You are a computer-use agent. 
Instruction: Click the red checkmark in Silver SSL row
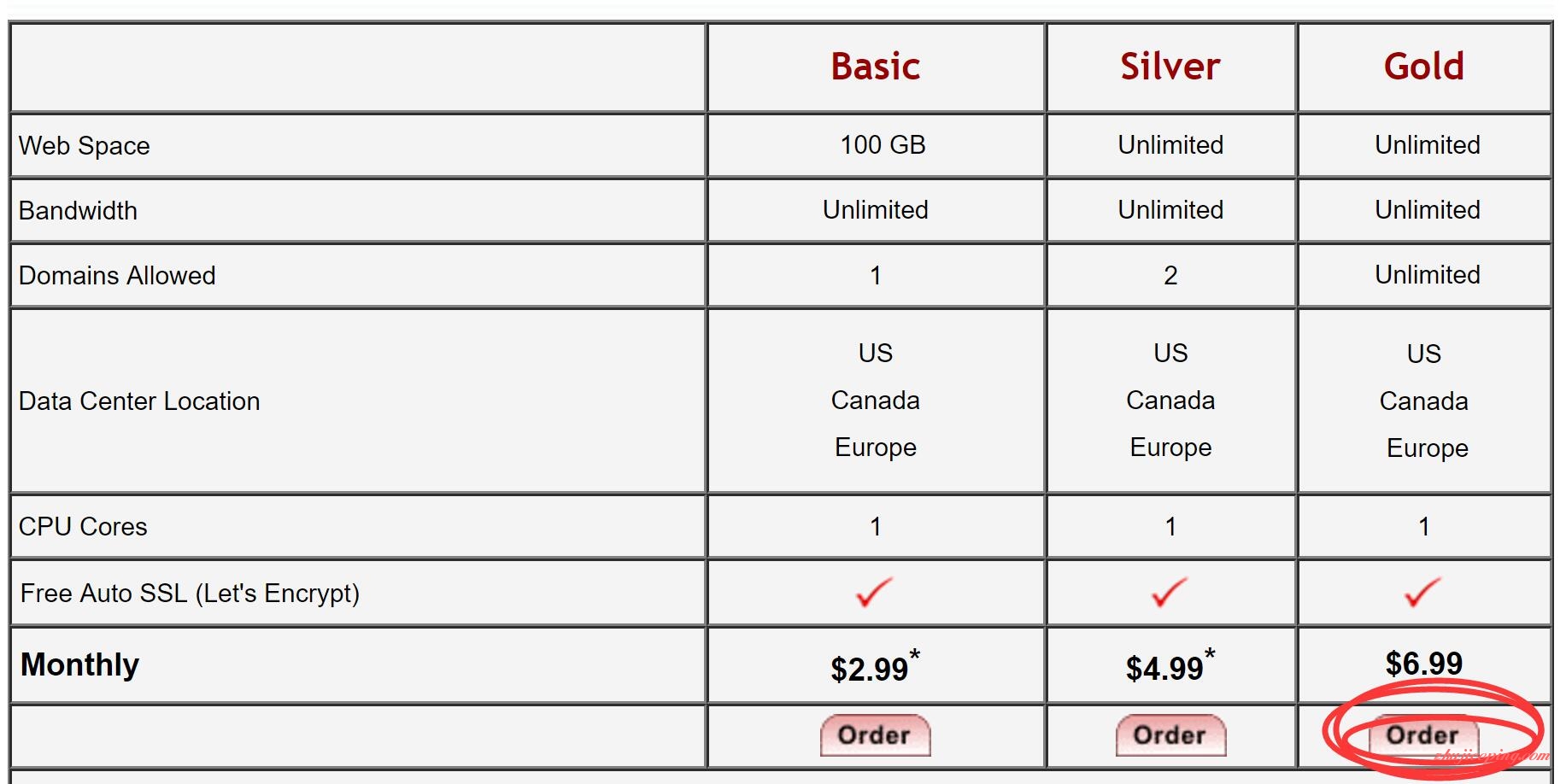(1170, 592)
